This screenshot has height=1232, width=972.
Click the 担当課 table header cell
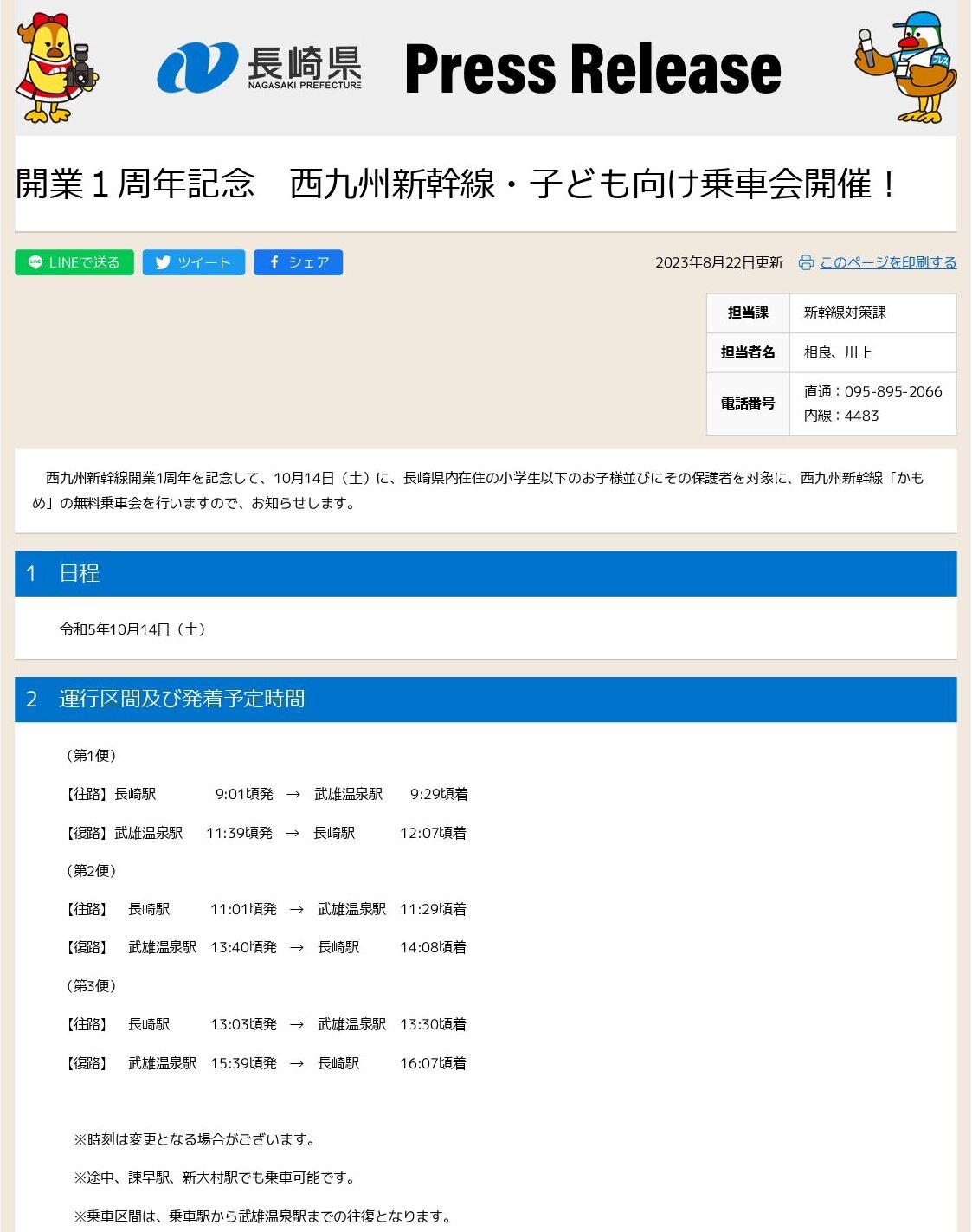click(748, 313)
